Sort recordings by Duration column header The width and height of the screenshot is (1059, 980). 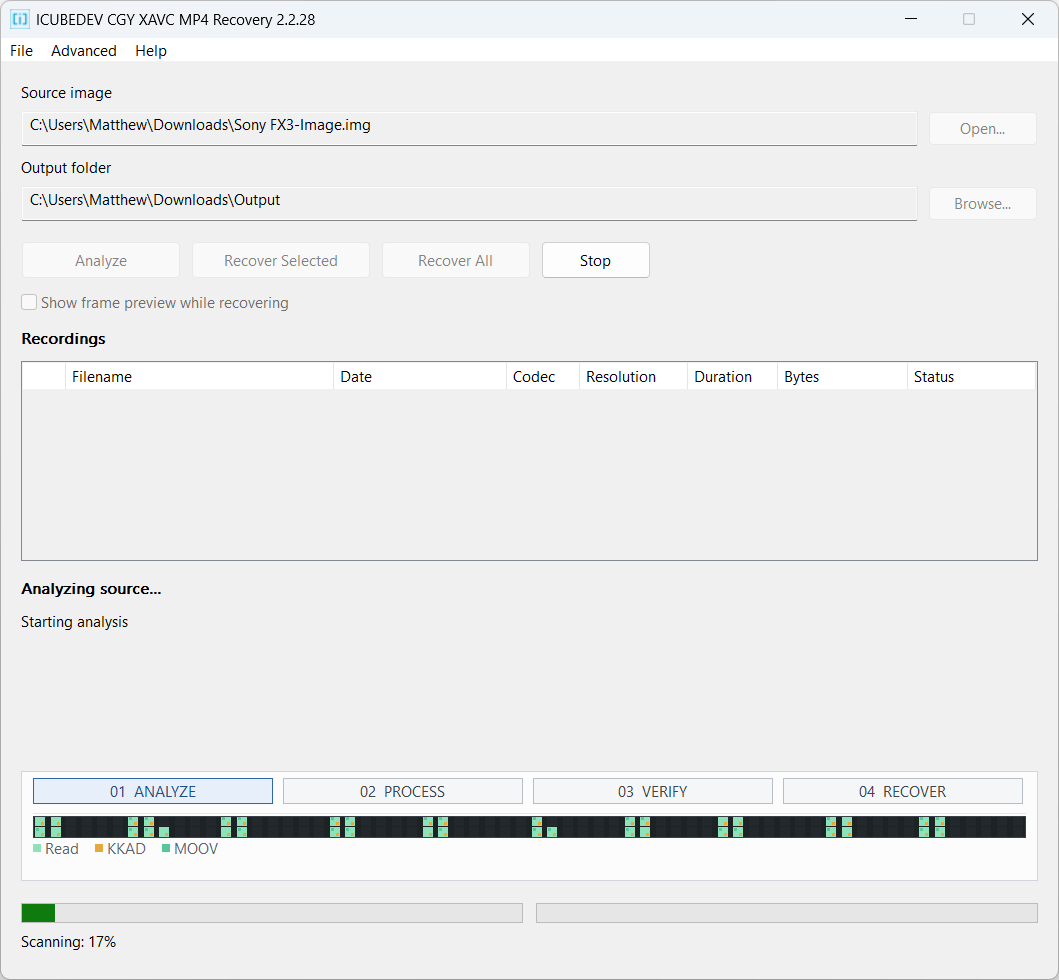coord(732,376)
